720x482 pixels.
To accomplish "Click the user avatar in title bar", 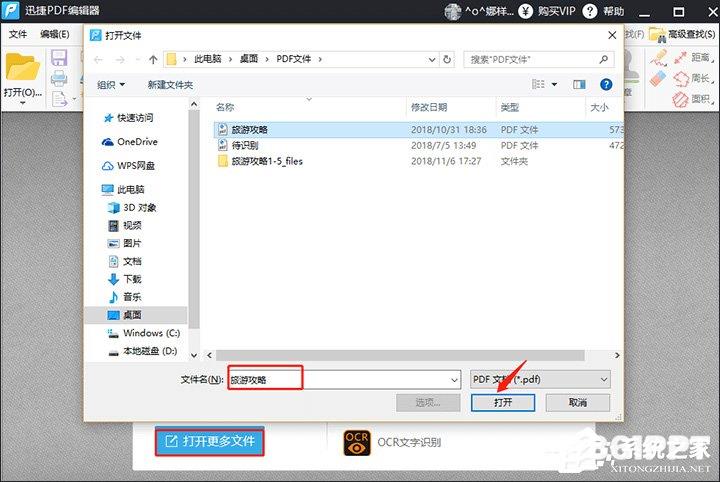I will (x=453, y=11).
